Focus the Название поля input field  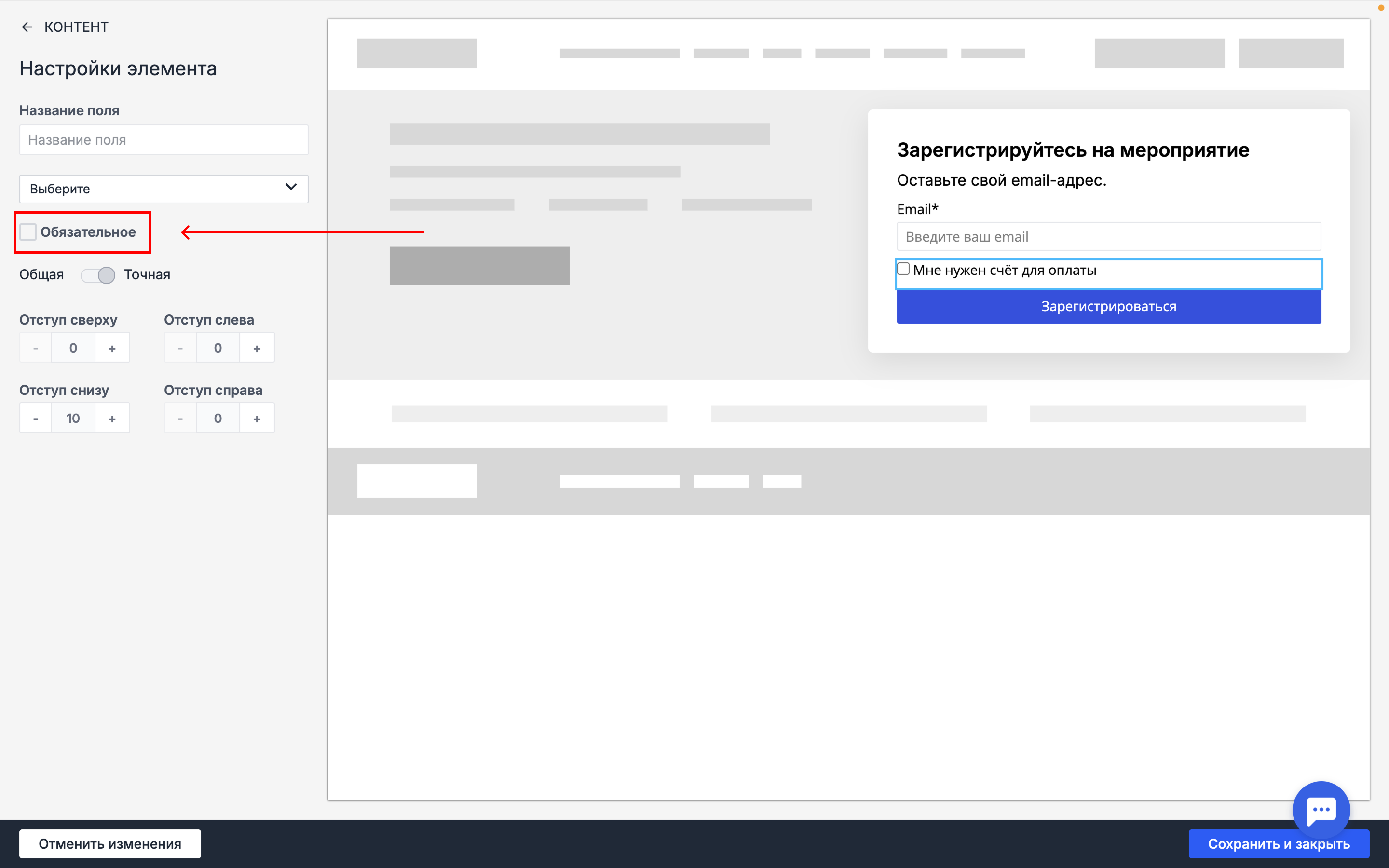coord(163,139)
